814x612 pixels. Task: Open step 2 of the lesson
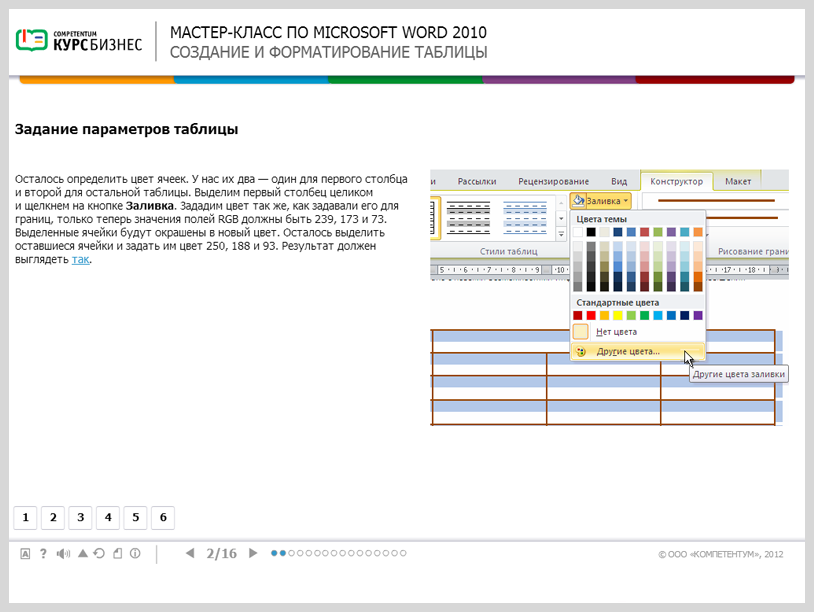tap(53, 518)
